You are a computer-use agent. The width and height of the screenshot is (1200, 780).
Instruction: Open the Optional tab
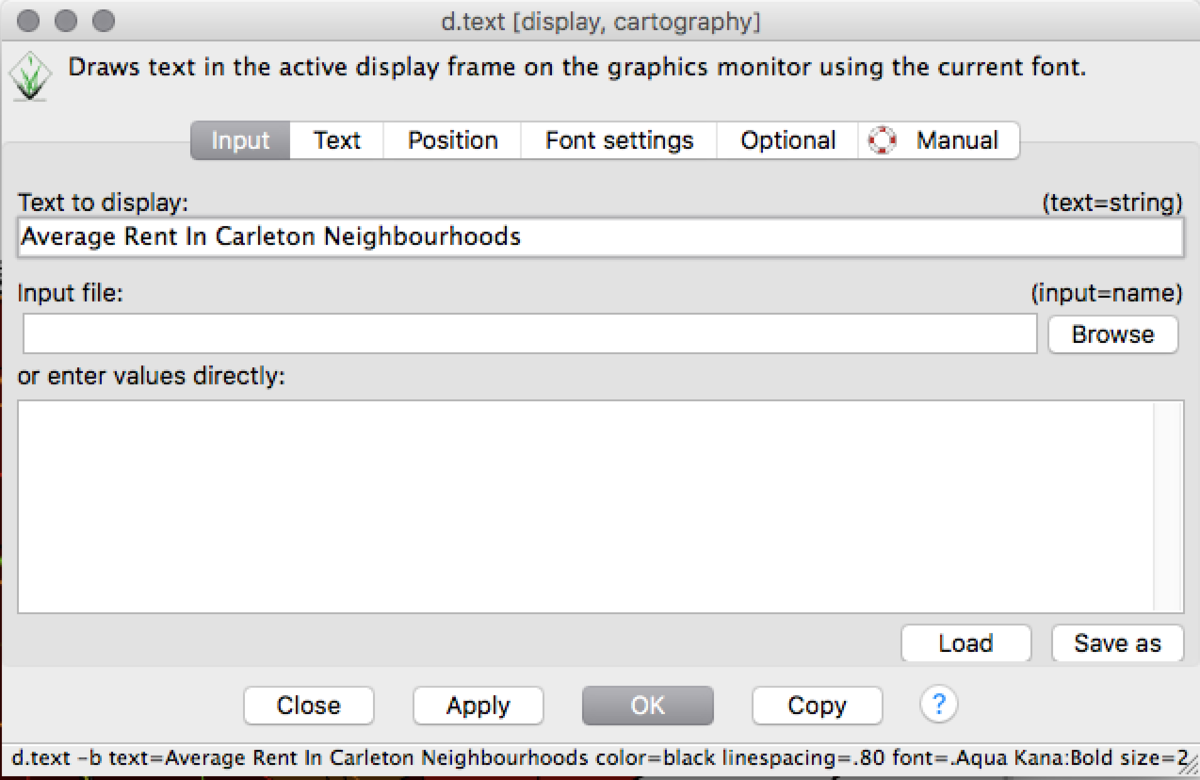click(787, 140)
